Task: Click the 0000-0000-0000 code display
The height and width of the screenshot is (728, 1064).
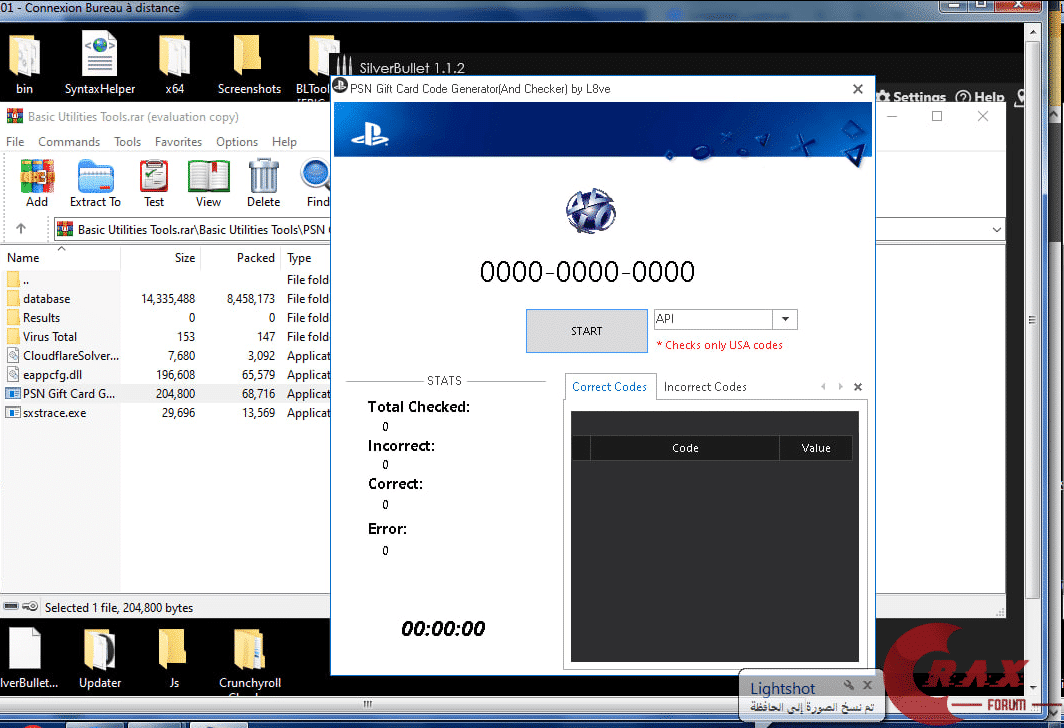Action: tap(587, 272)
